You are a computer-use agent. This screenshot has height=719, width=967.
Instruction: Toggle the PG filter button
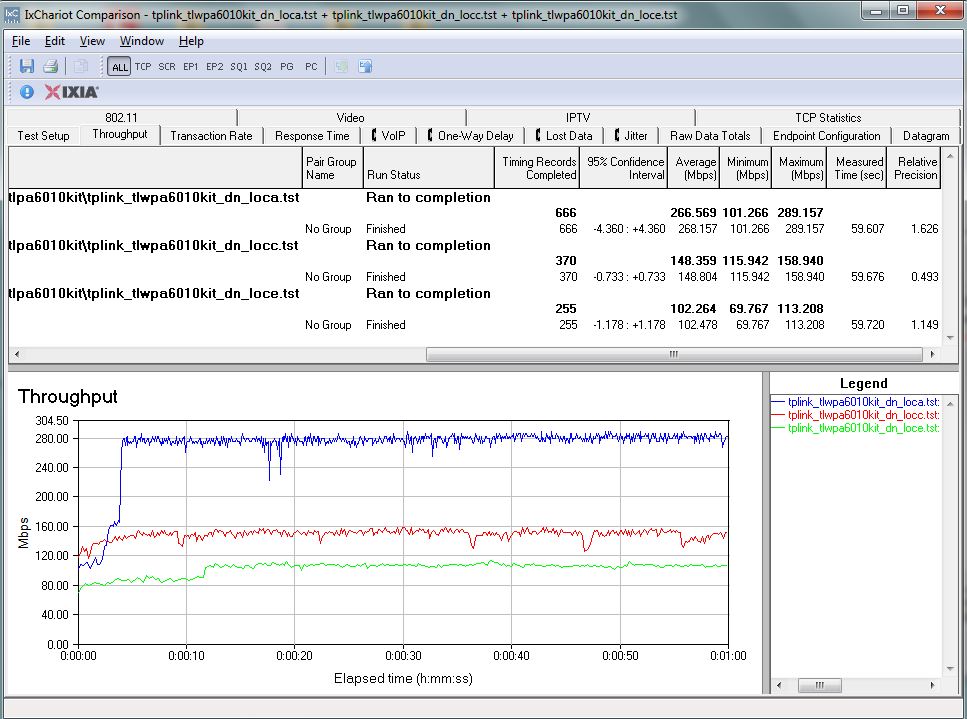[287, 67]
